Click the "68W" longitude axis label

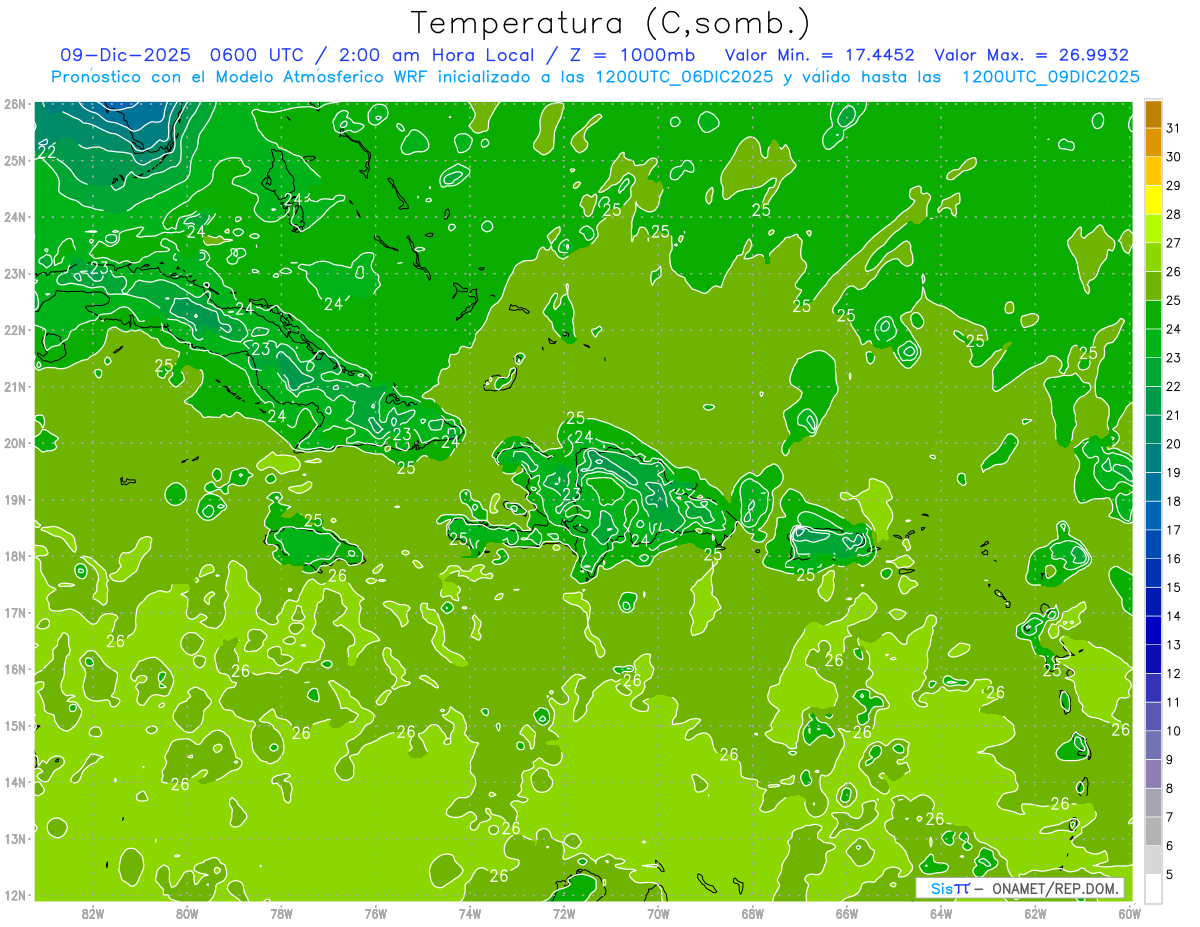[752, 912]
